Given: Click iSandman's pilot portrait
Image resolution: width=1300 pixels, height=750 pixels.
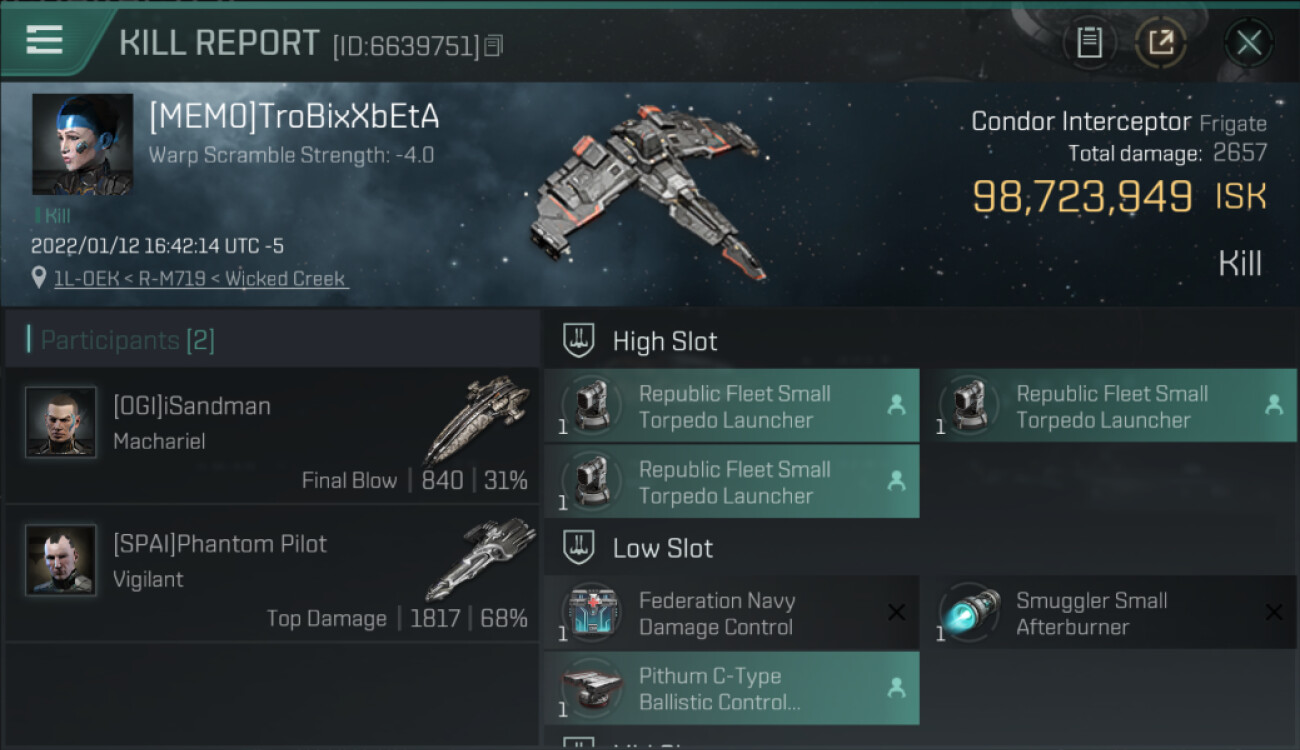Looking at the screenshot, I should 61,422.
